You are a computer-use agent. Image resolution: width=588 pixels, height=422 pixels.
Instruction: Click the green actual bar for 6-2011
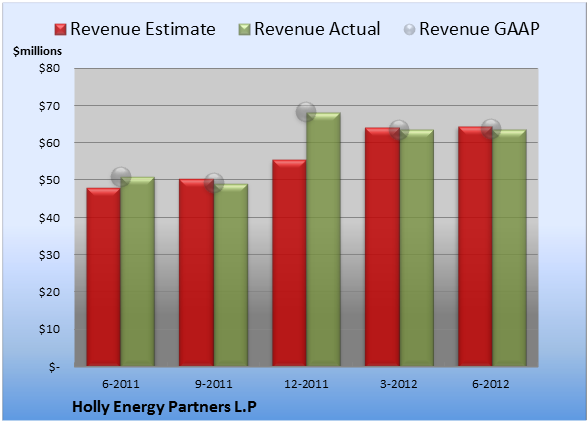137,272
